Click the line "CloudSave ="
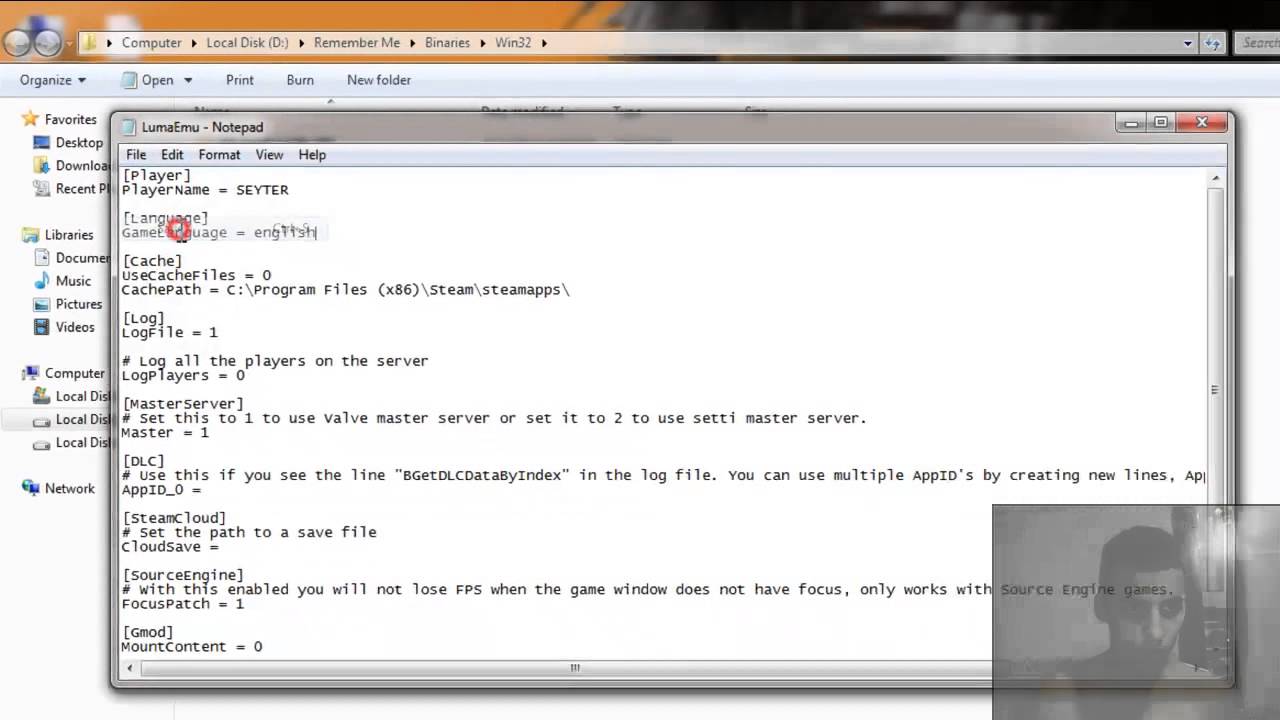Viewport: 1280px width, 720px height. tap(170, 547)
